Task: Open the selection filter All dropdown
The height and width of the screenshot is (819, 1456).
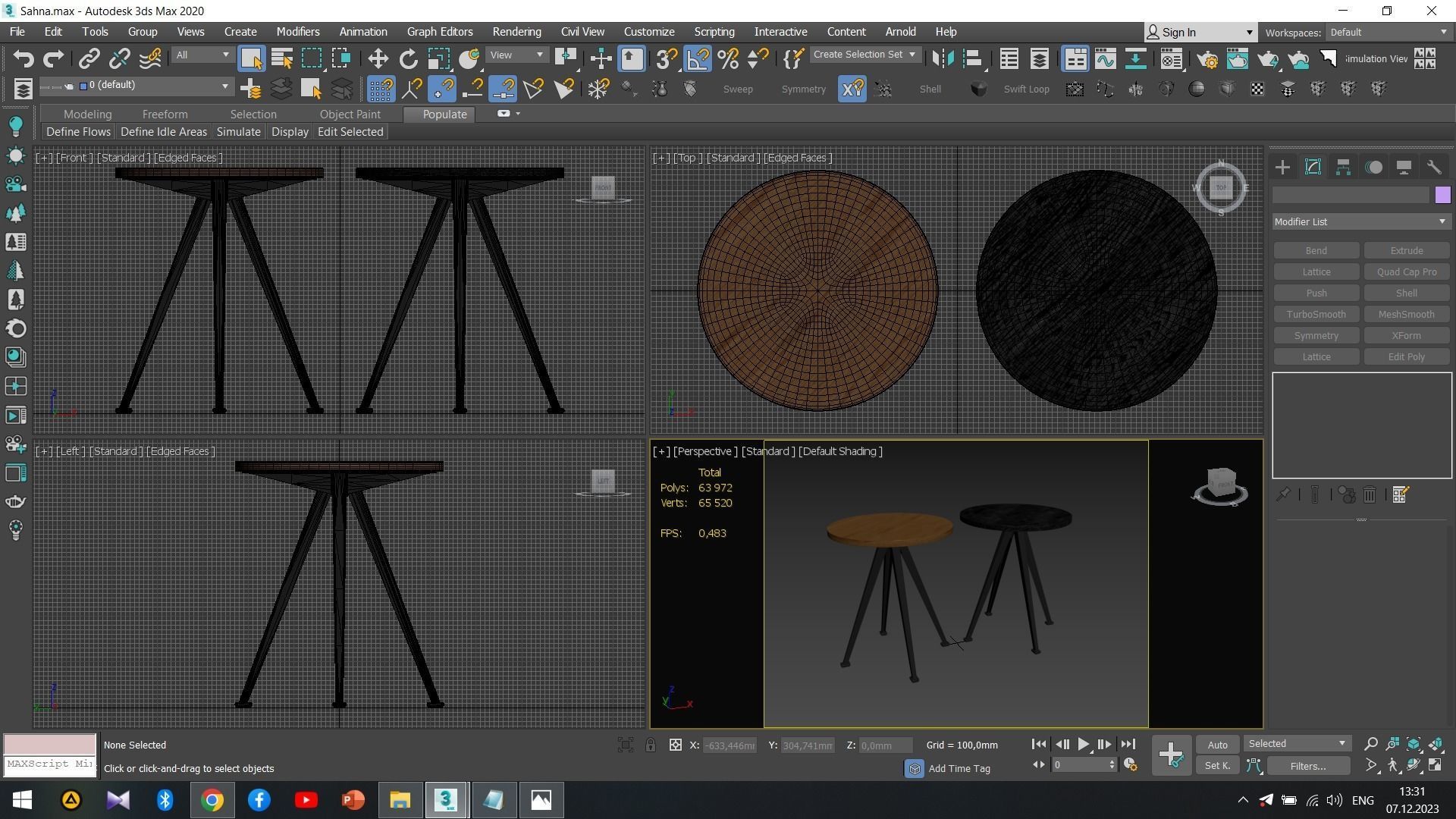Action: (x=202, y=55)
